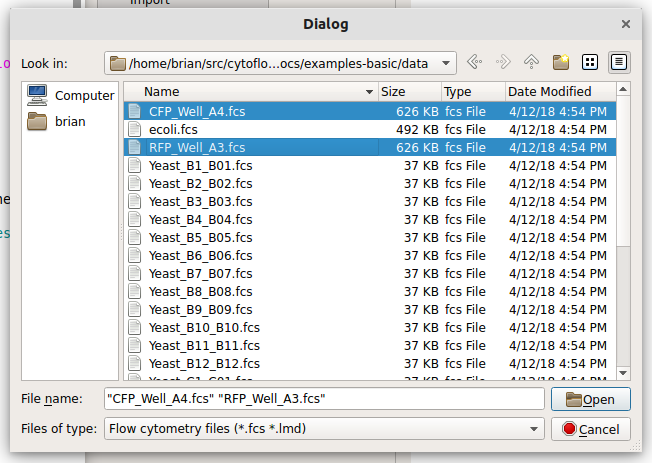Select the file name Yeast_B10_B10.fcs

click(x=205, y=327)
